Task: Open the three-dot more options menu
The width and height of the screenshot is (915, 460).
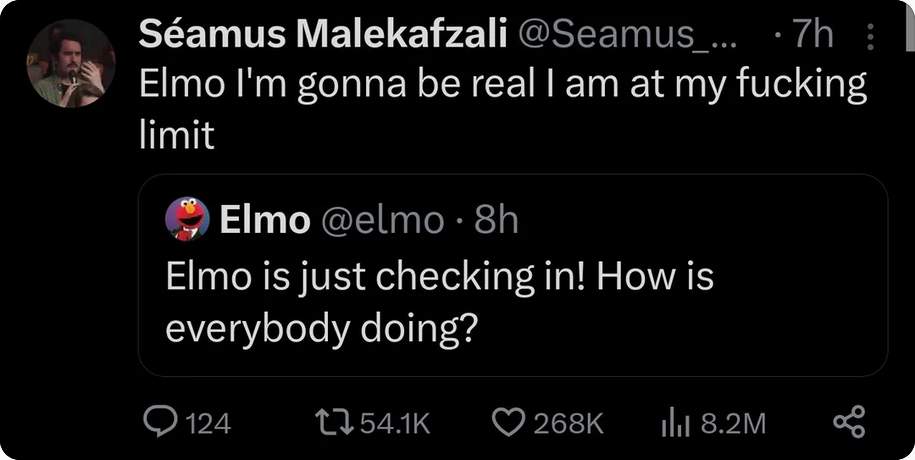Action: tap(868, 38)
